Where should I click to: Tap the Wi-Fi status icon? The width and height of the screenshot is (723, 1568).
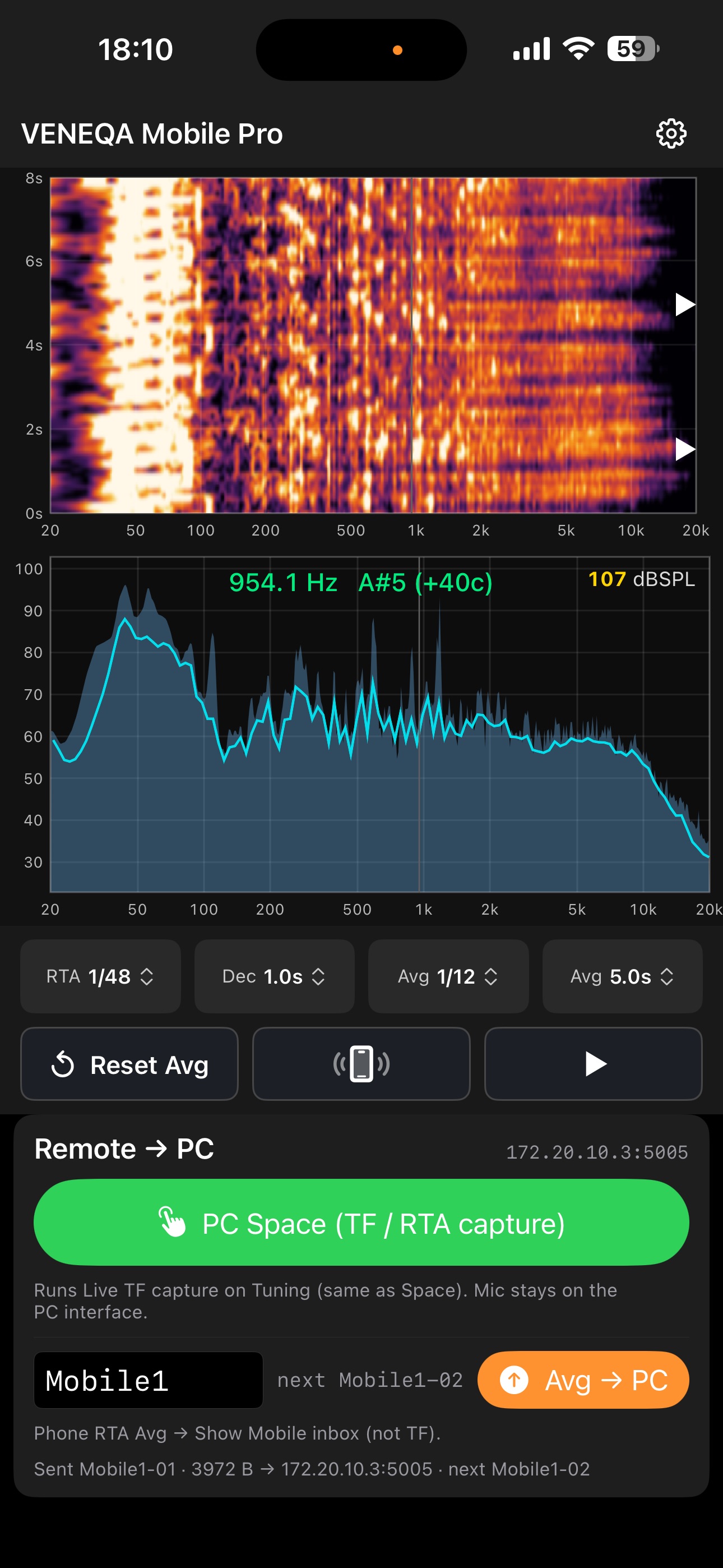tap(578, 49)
